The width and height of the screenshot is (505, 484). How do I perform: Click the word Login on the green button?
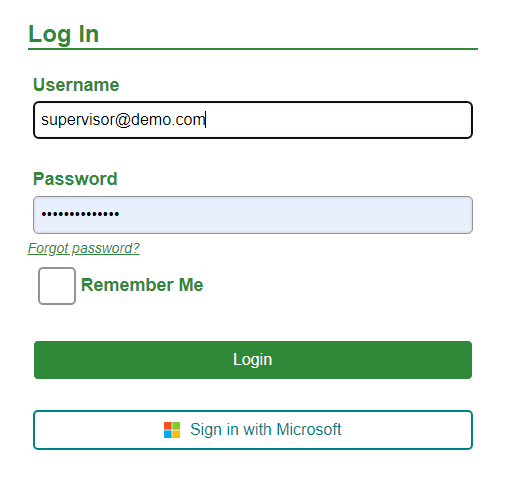(253, 360)
